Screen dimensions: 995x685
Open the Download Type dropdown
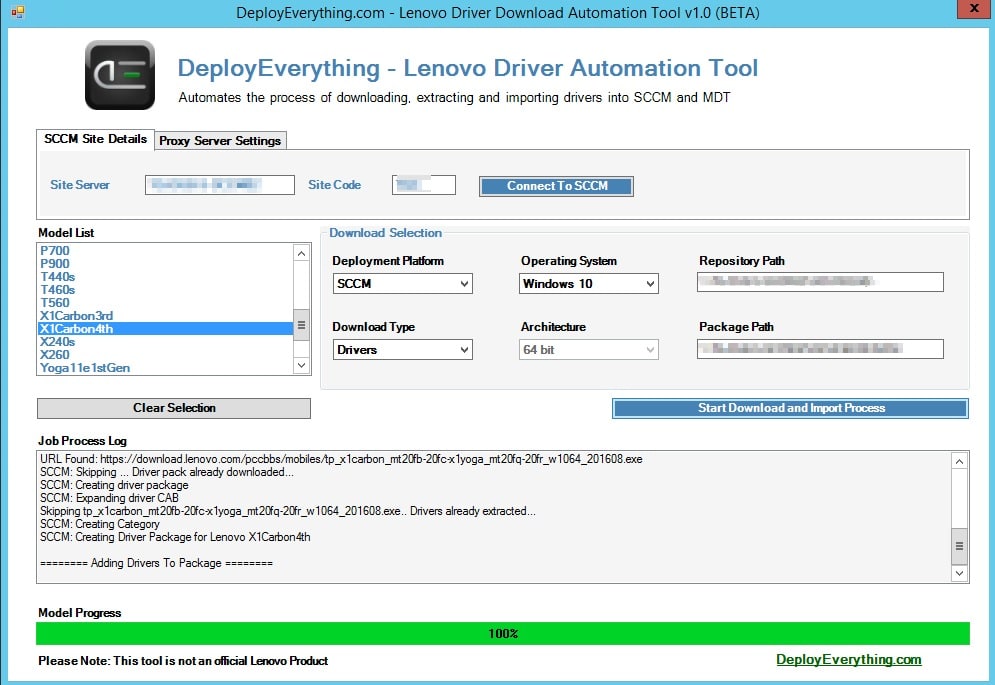402,350
